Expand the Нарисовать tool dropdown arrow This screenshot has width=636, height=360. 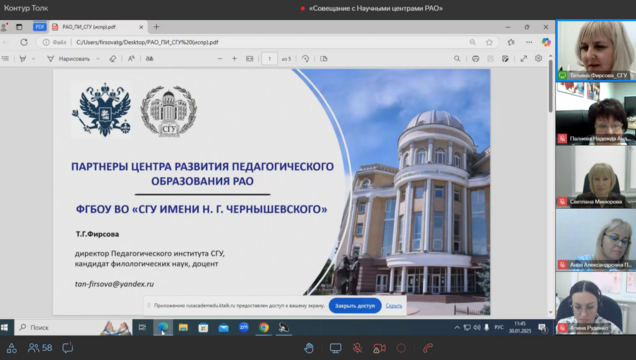(98, 59)
